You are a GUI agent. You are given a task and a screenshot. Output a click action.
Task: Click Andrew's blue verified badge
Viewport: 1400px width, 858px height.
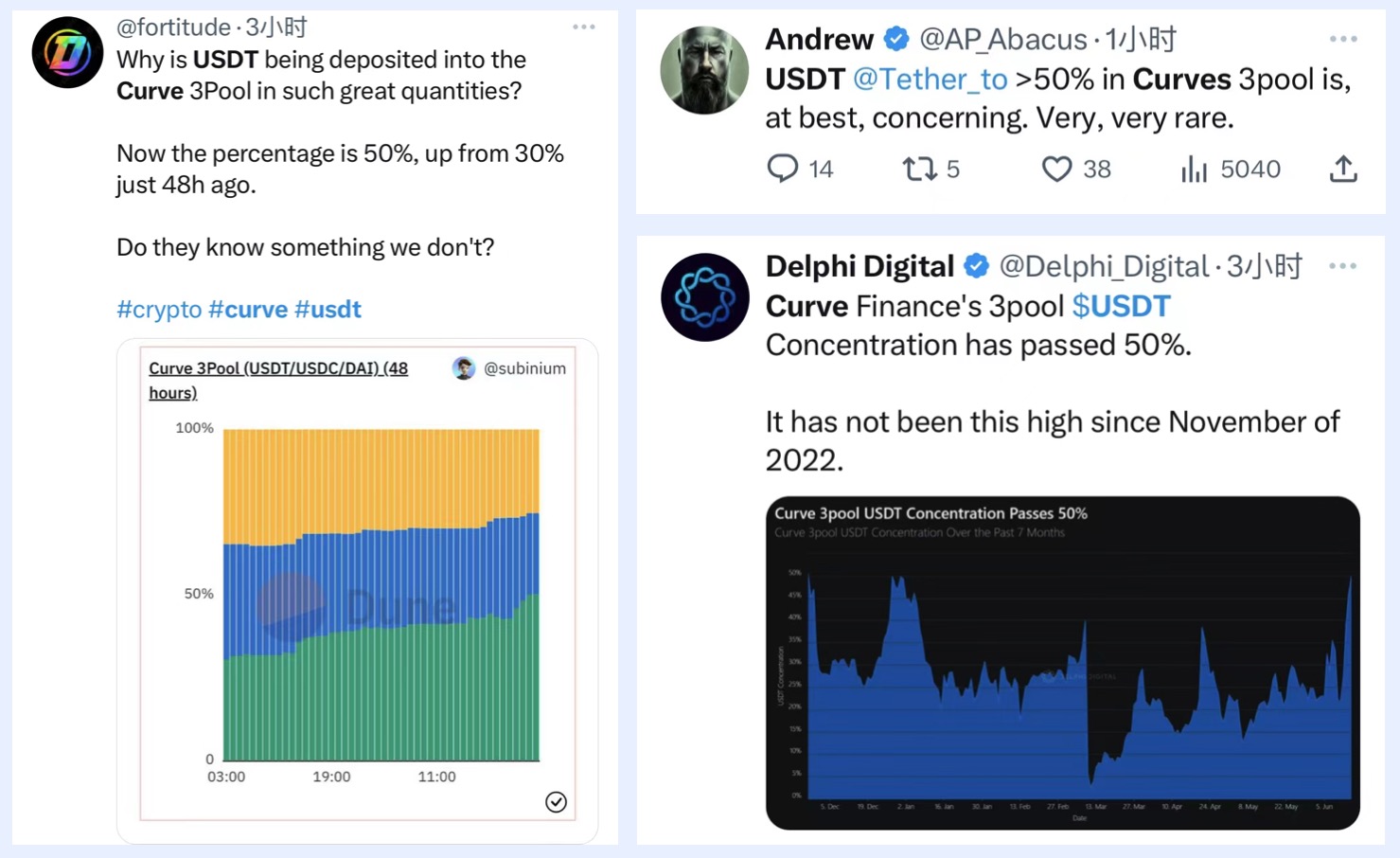pyautogui.click(x=896, y=39)
